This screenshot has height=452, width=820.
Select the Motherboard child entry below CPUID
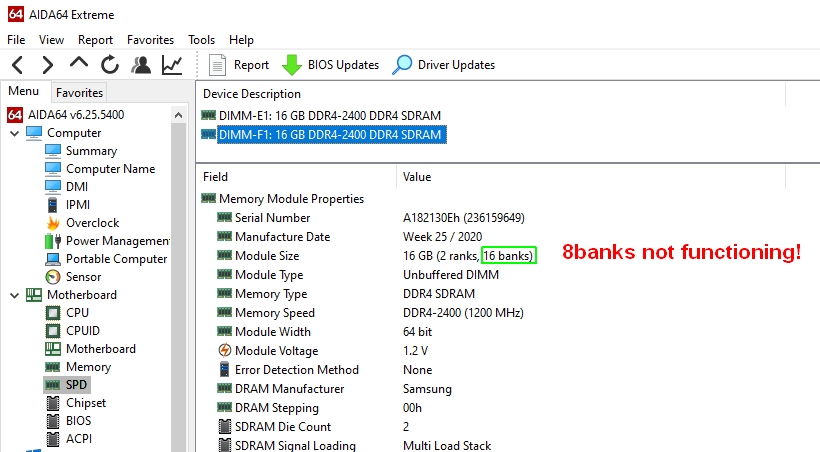100,349
